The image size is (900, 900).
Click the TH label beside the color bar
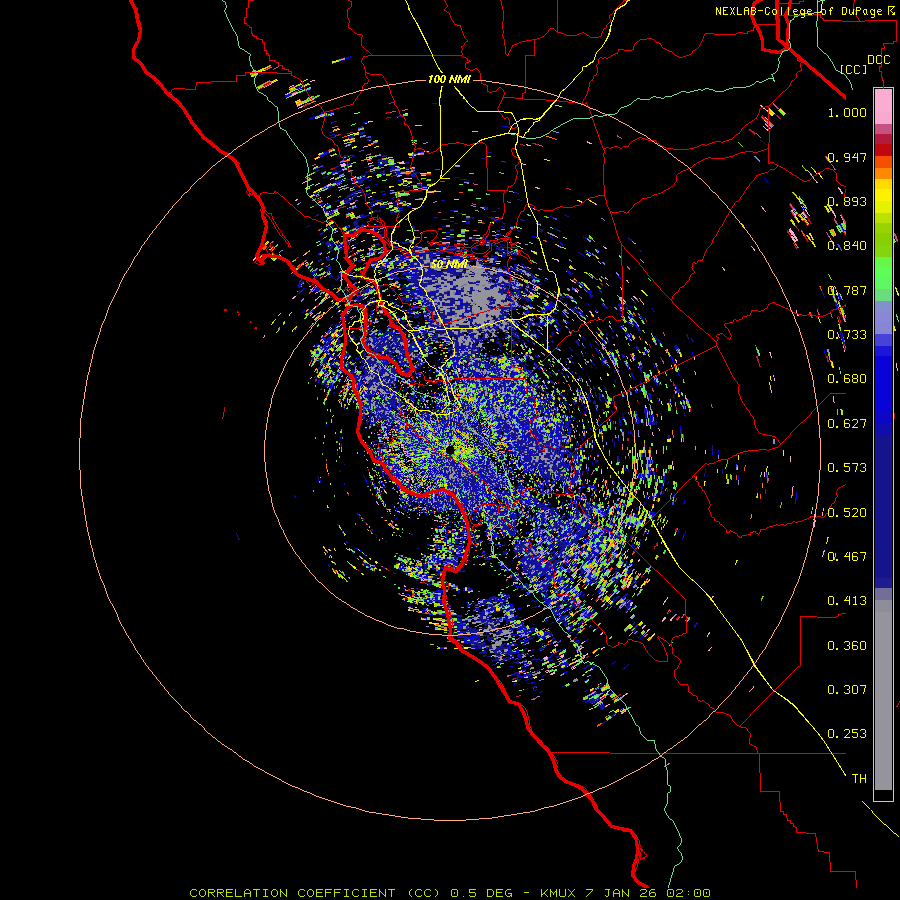click(859, 779)
